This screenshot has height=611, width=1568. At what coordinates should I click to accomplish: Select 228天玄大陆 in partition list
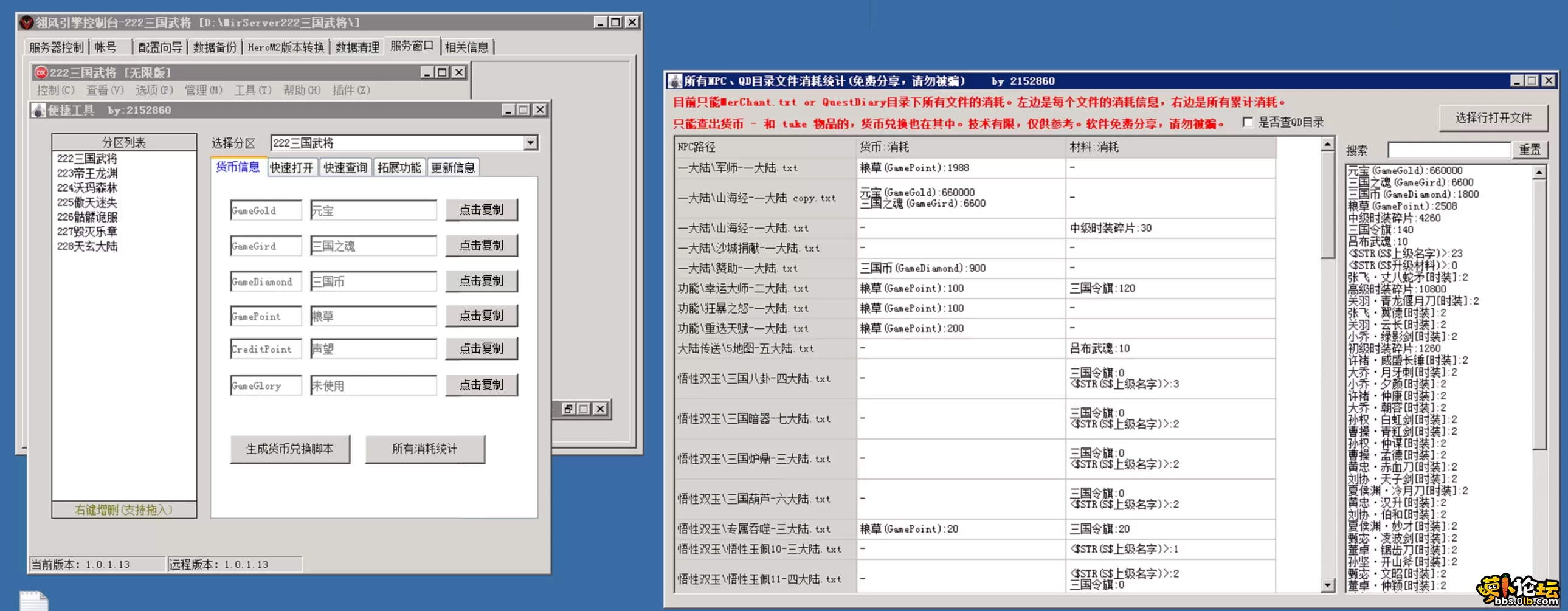click(x=88, y=246)
